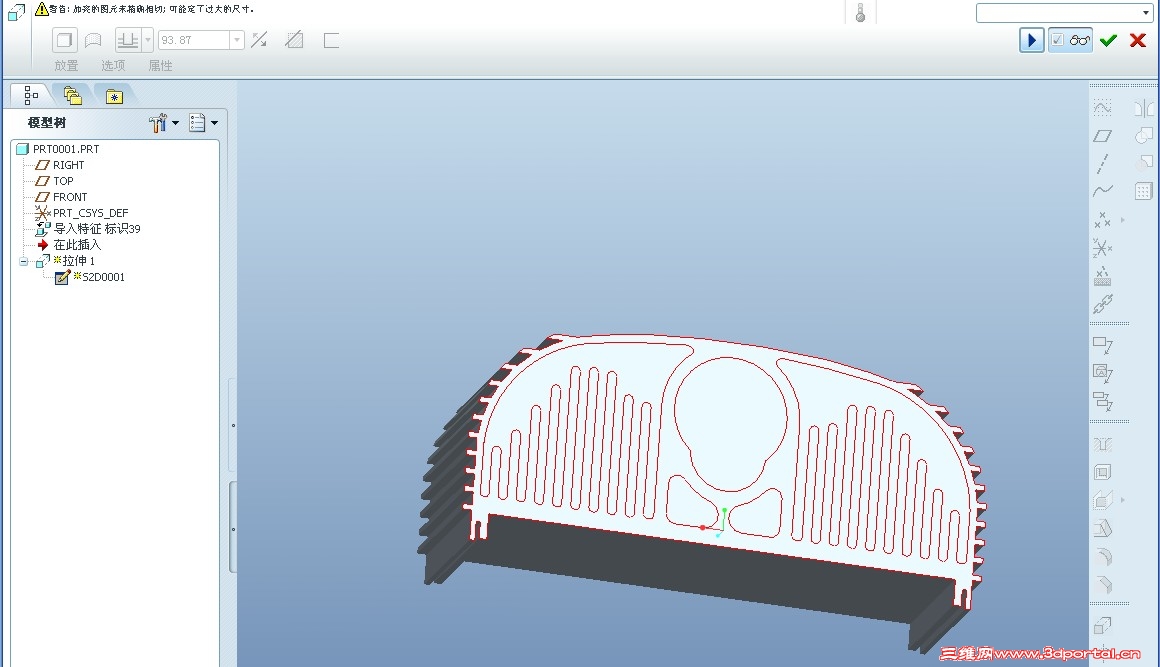The height and width of the screenshot is (667, 1160).
Task: Switch to the folder browser navigator tab
Action: [x=72, y=95]
